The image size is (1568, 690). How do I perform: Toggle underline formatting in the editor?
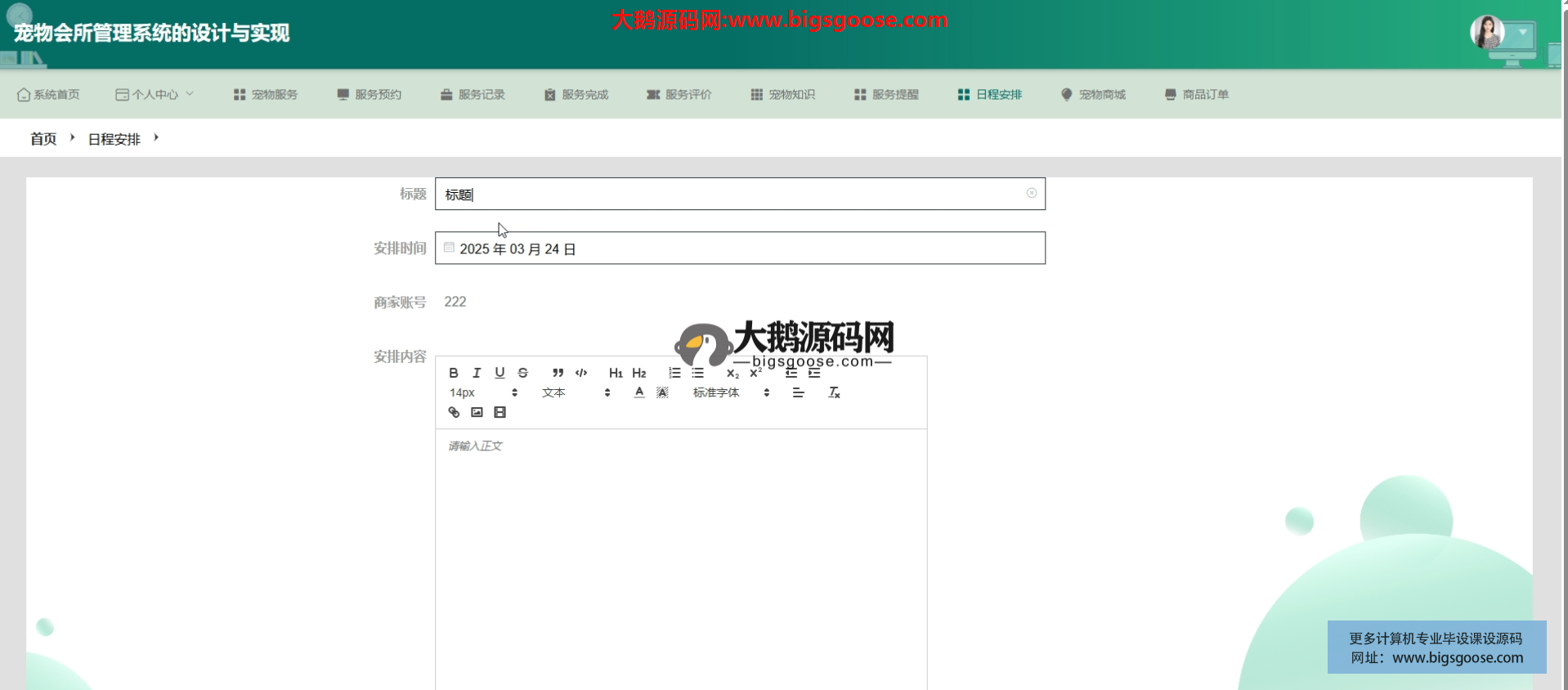[x=500, y=373]
